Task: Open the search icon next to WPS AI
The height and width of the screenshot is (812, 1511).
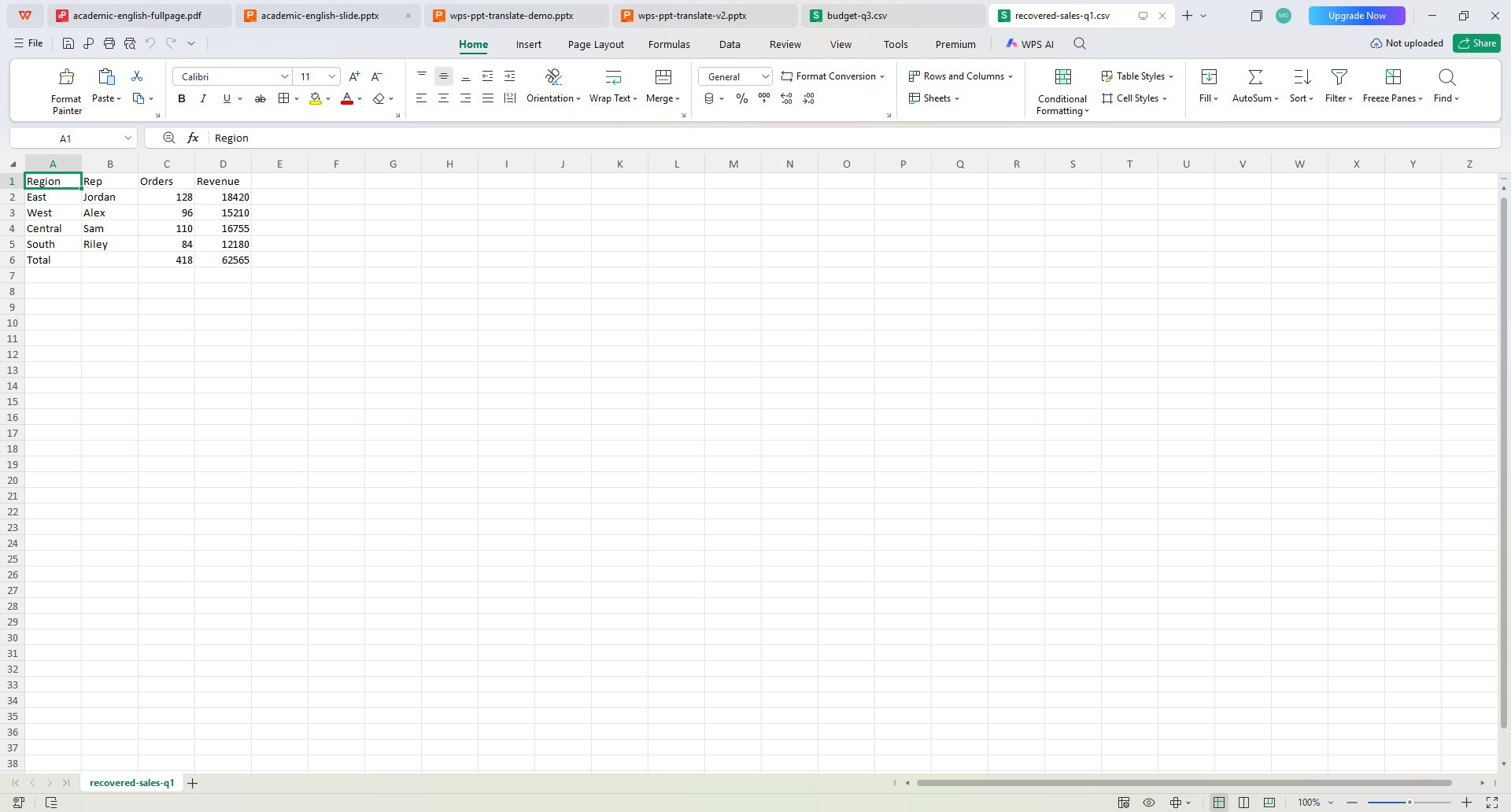Action: point(1080,44)
